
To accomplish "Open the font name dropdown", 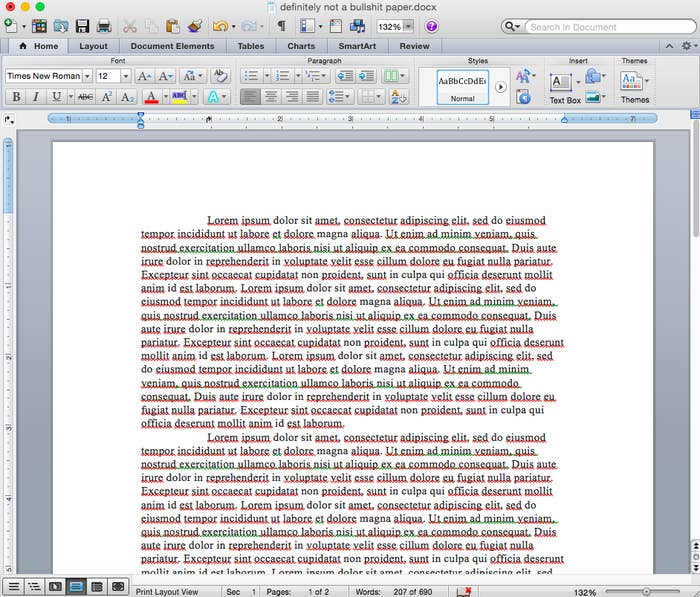I will pyautogui.click(x=88, y=76).
